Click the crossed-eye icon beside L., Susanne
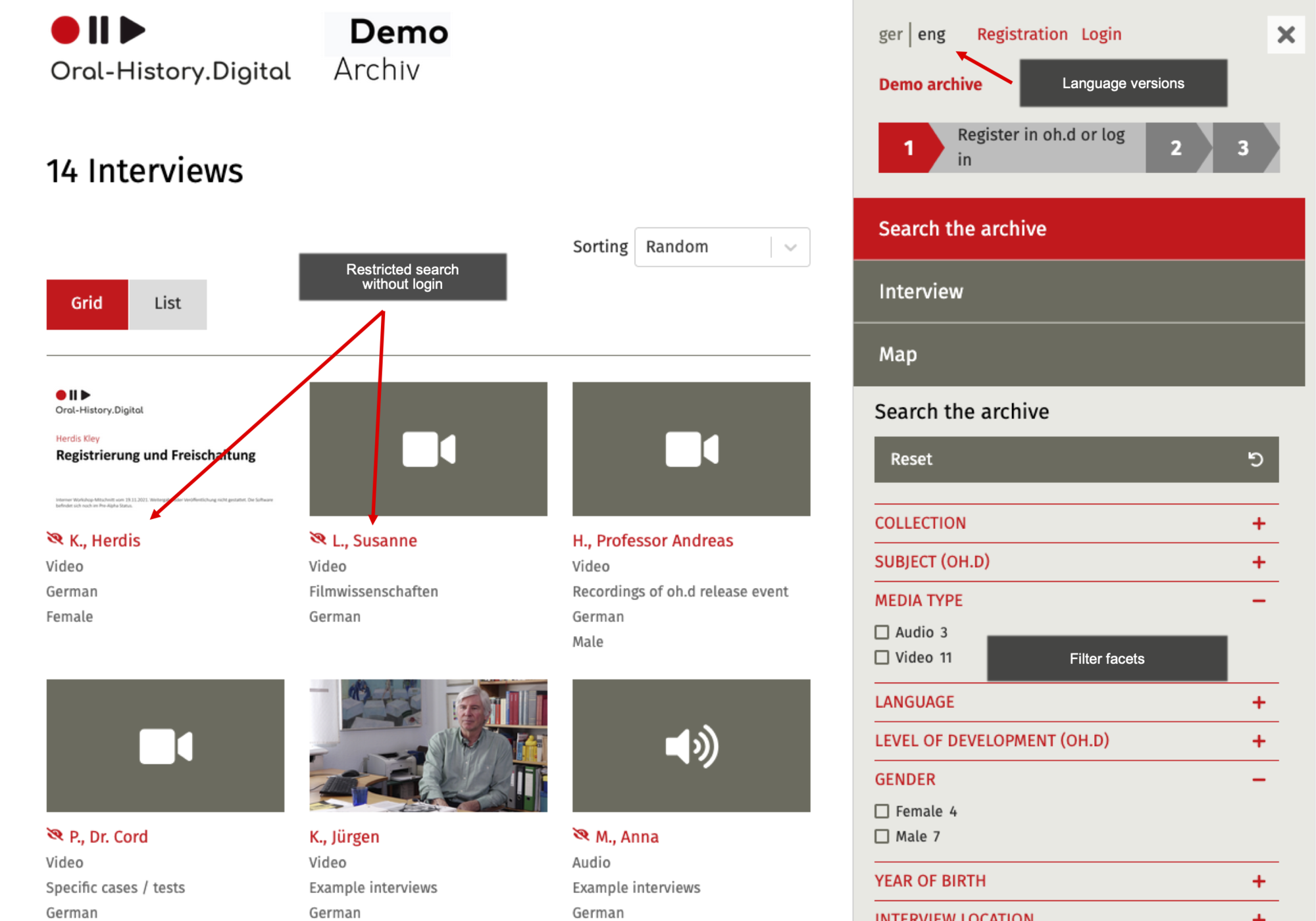Screen dimensions: 1316x921 tap(318, 539)
